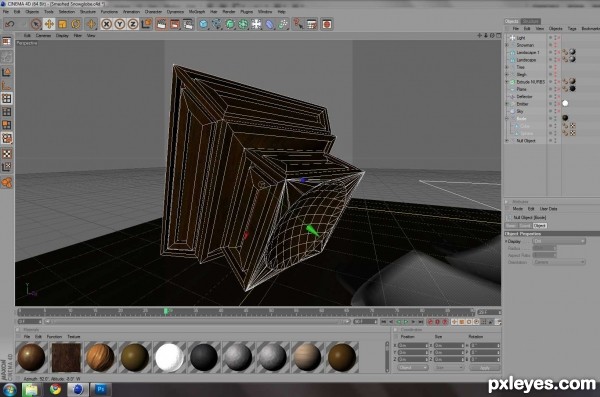Click the Record keyframe red button
Viewport: 600px width, 397px height.
click(x=430, y=322)
